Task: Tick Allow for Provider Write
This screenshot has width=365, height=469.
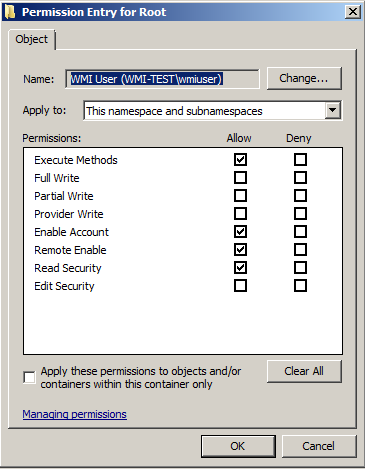Action: [240, 214]
